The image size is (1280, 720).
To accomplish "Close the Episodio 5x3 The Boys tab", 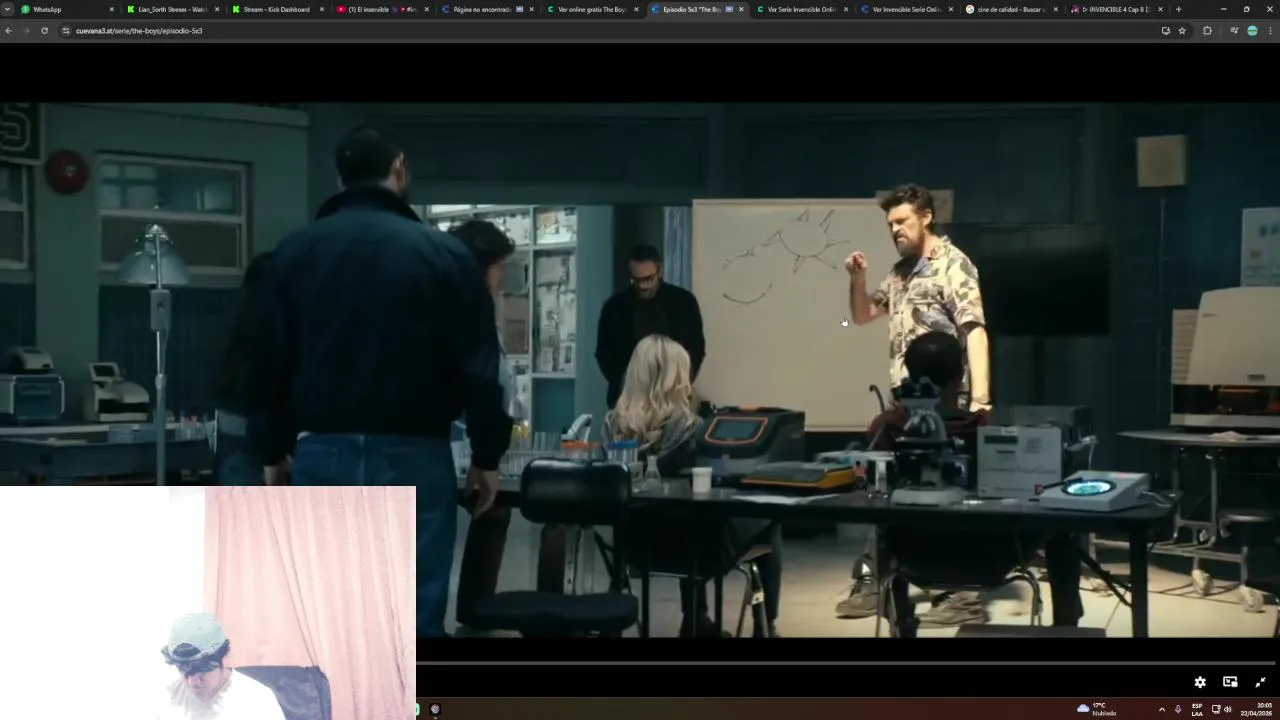I will pos(741,9).
